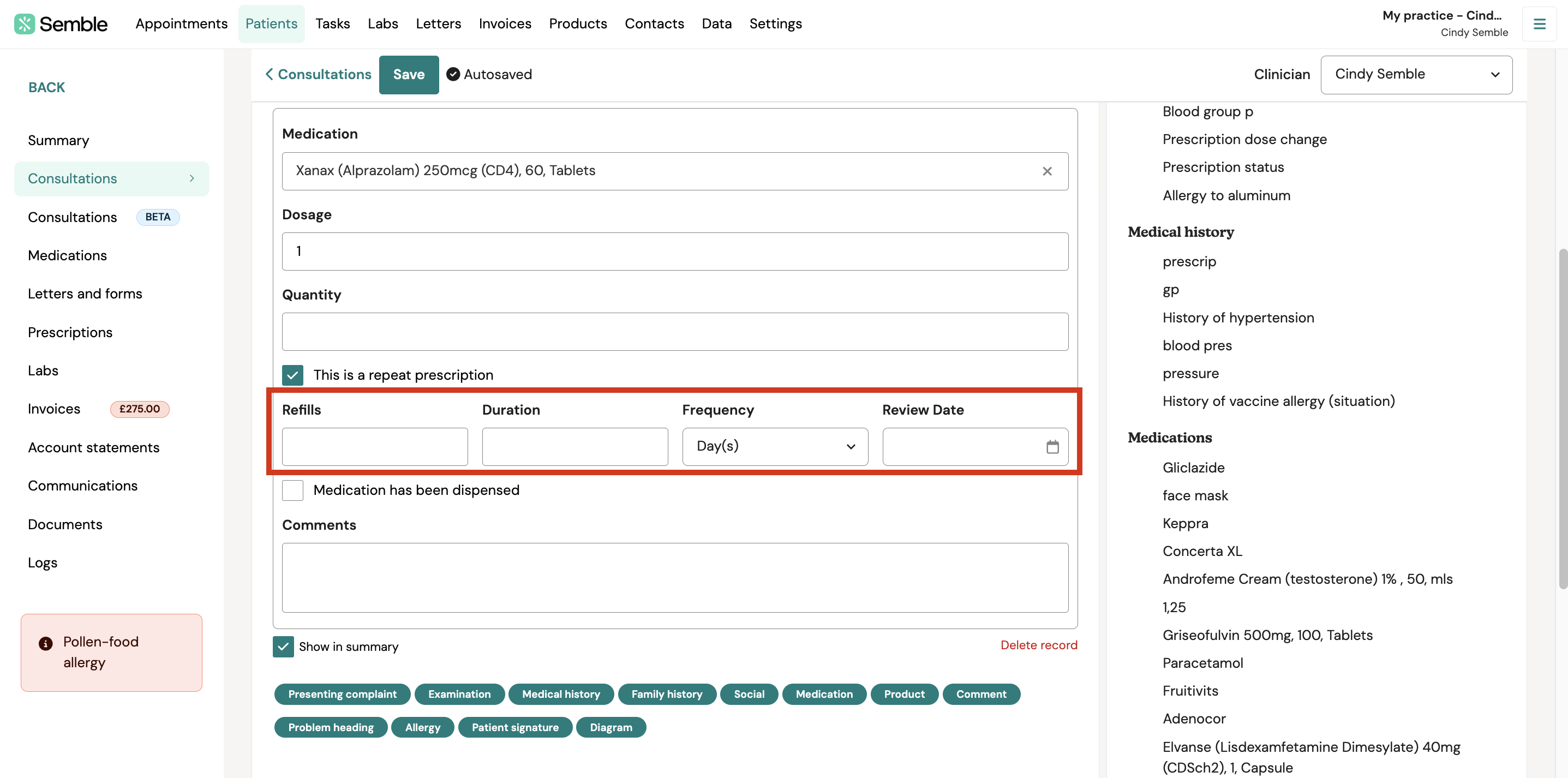Open Consultations BETA in the sidebar
The width and height of the screenshot is (1568, 778).
[104, 217]
